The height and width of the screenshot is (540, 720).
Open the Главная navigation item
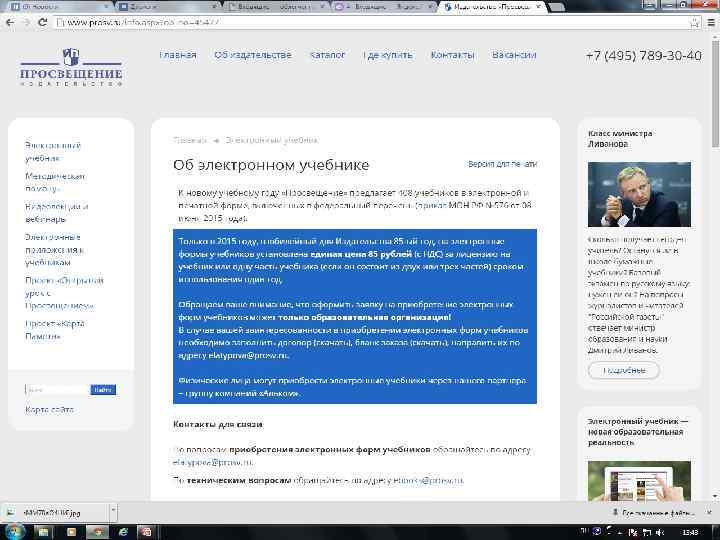178,55
